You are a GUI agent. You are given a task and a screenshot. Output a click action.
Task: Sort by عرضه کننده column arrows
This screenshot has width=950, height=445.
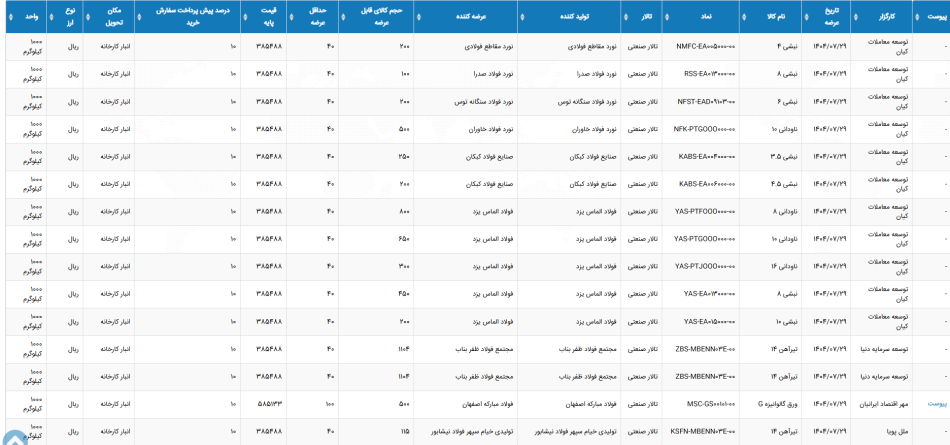(x=420, y=16)
